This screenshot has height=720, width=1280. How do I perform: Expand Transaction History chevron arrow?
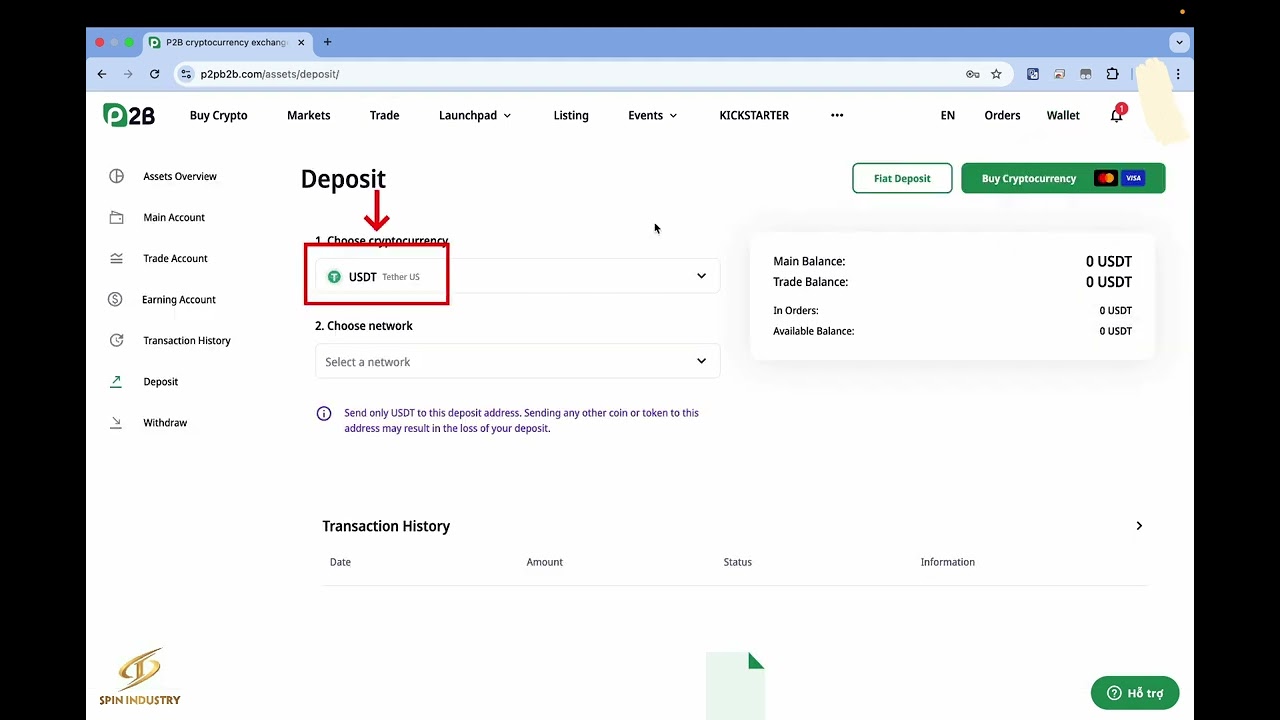click(1139, 526)
